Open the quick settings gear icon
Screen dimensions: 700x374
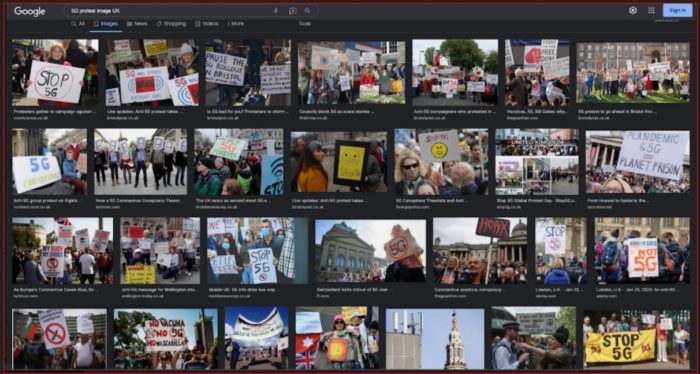[x=633, y=10]
